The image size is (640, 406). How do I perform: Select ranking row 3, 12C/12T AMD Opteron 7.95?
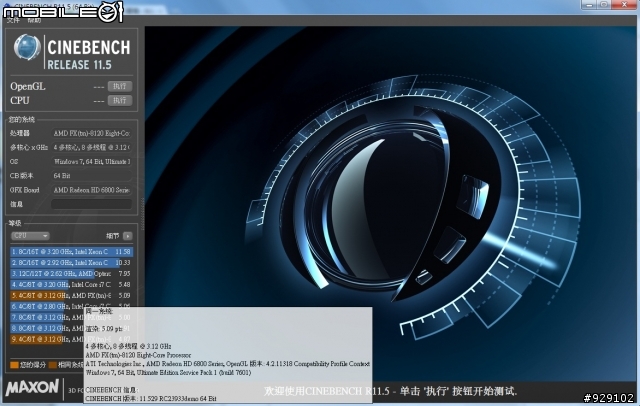coord(71,273)
